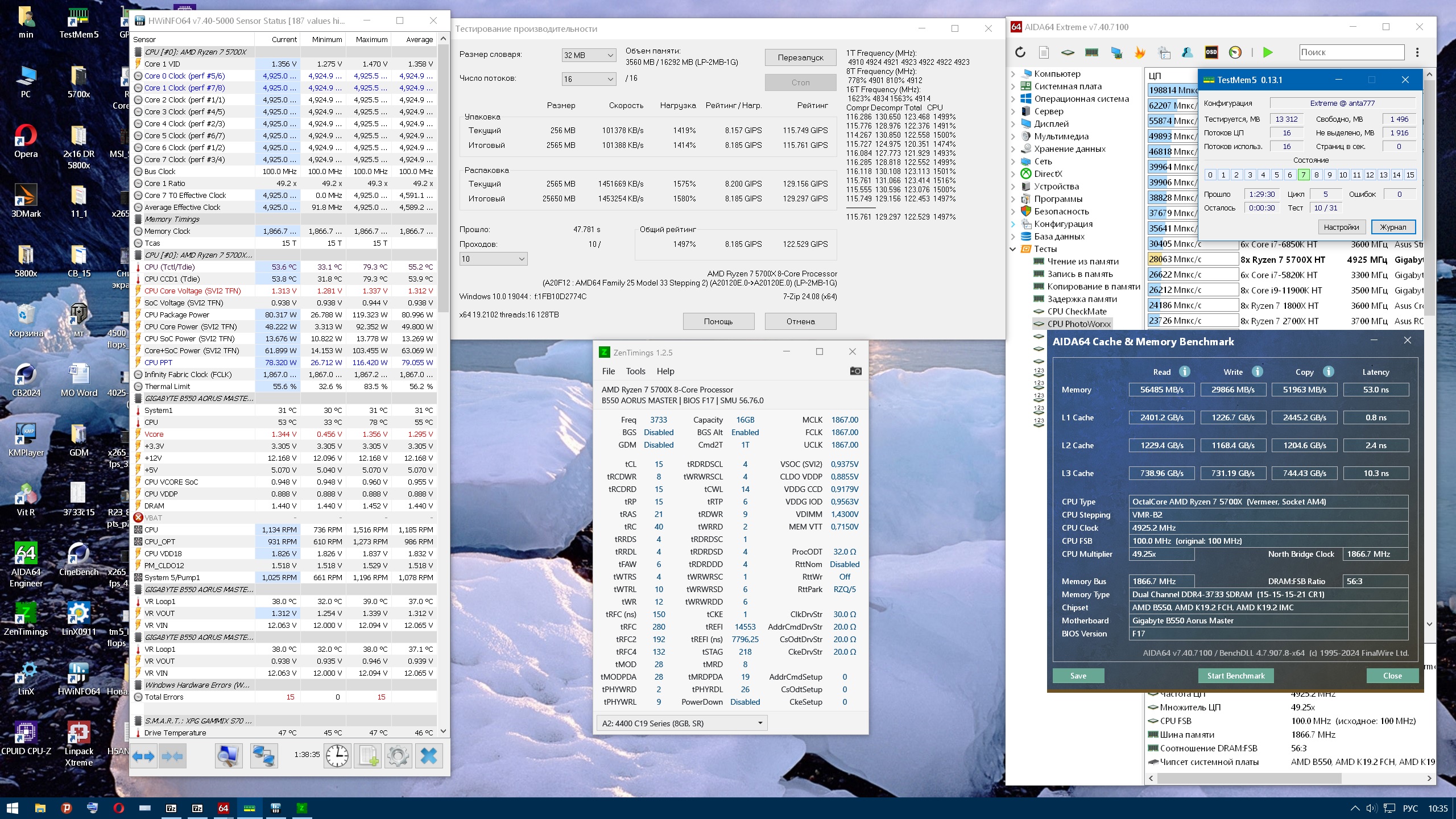Click the Поиск search field in AIDA64
Image resolution: width=1456 pixels, height=819 pixels.
pyautogui.click(x=1351, y=52)
